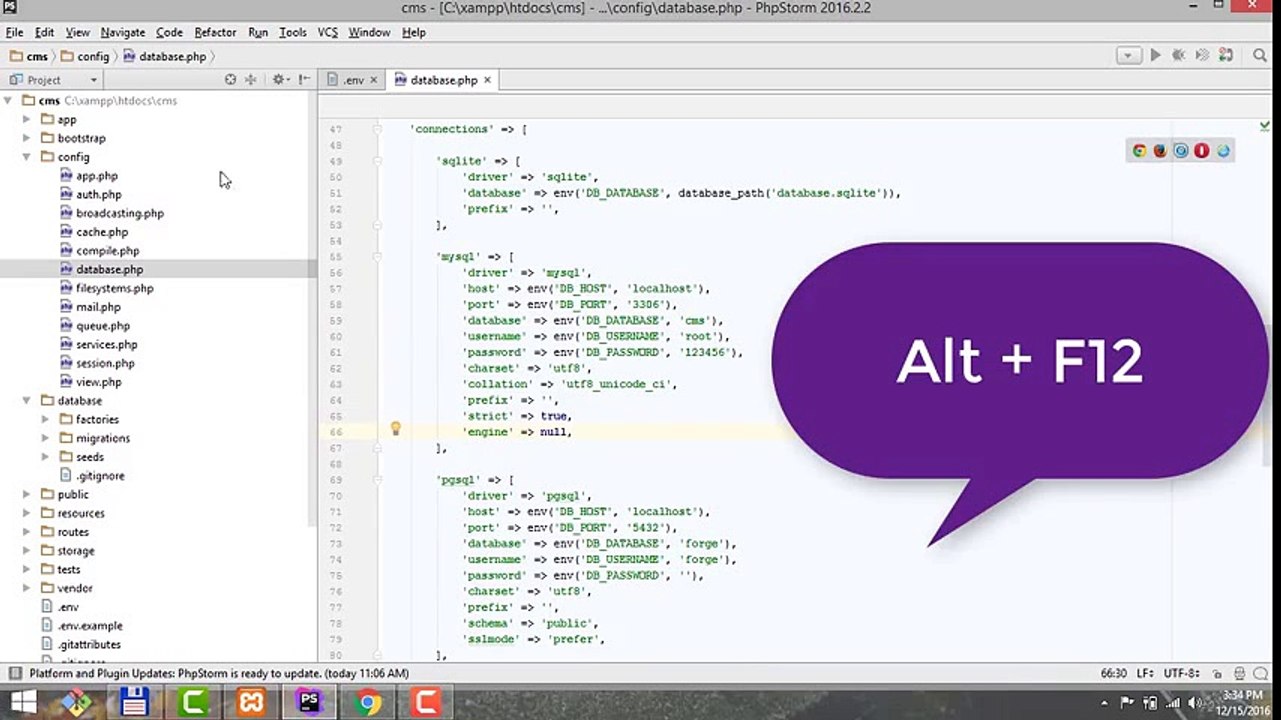Image resolution: width=1281 pixels, height=720 pixels.
Task: Close the .env editor tab
Action: (374, 80)
